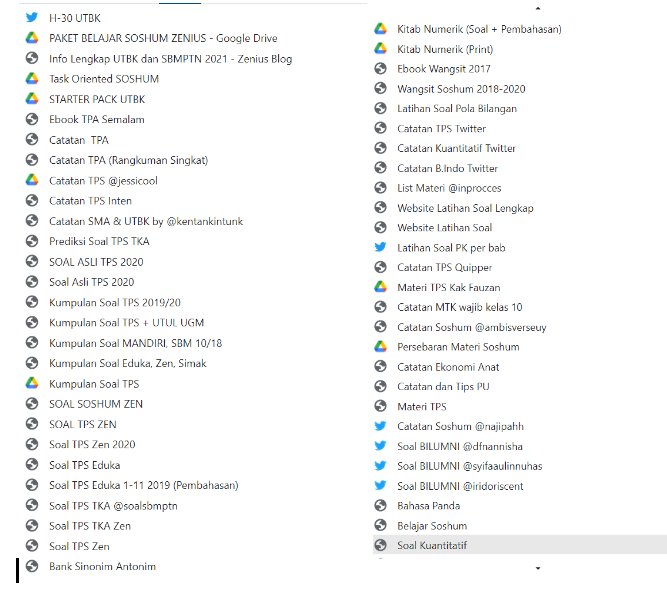Image resolution: width=667 pixels, height=590 pixels.
Task: Open Catatan Soshum @ambisverseuy bookmark
Action: click(x=471, y=327)
